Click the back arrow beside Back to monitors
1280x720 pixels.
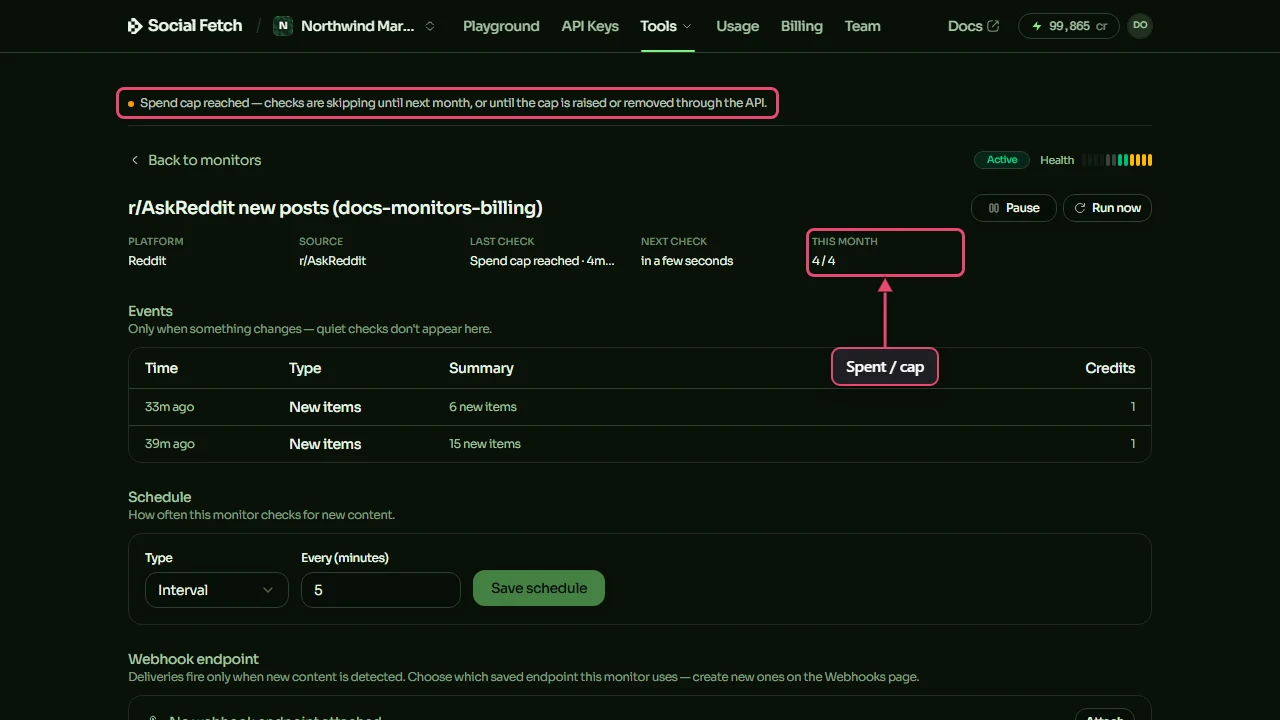point(135,160)
